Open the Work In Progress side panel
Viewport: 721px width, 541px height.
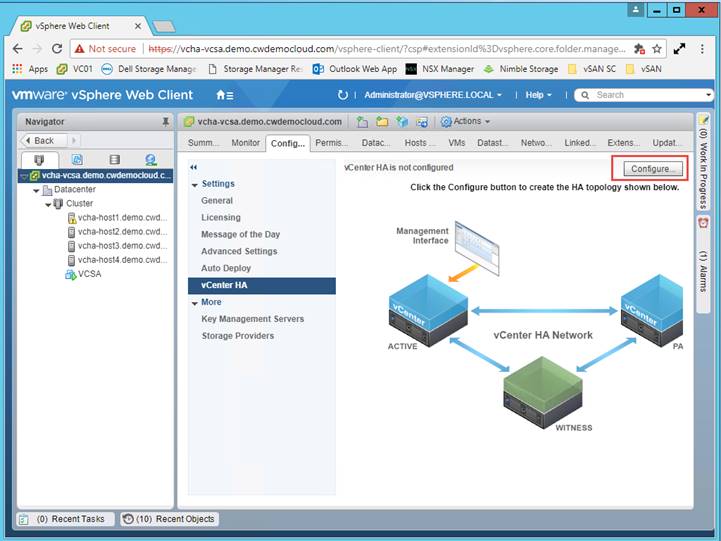pos(703,162)
